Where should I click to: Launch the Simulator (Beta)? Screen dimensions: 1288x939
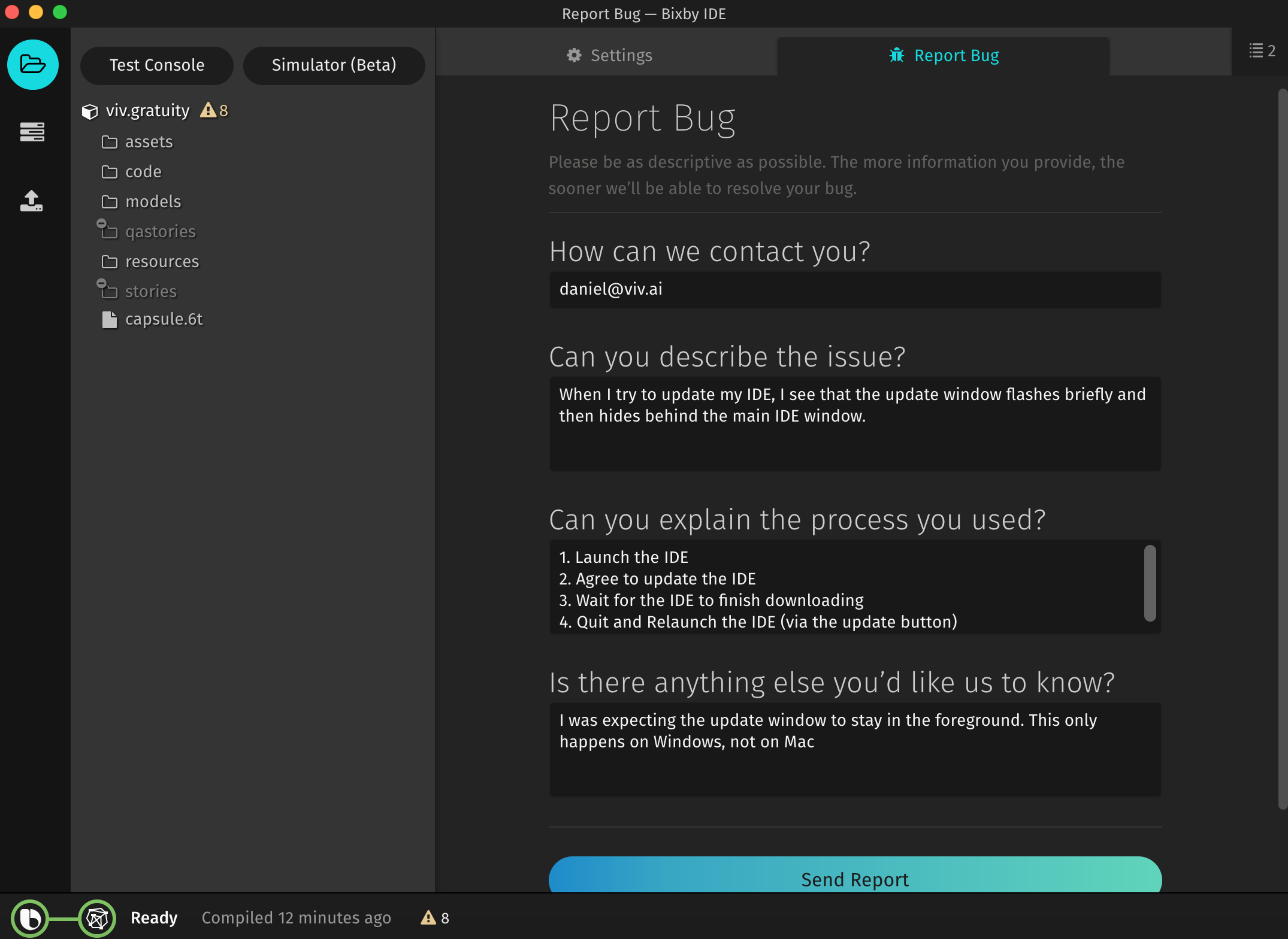pyautogui.click(x=334, y=65)
